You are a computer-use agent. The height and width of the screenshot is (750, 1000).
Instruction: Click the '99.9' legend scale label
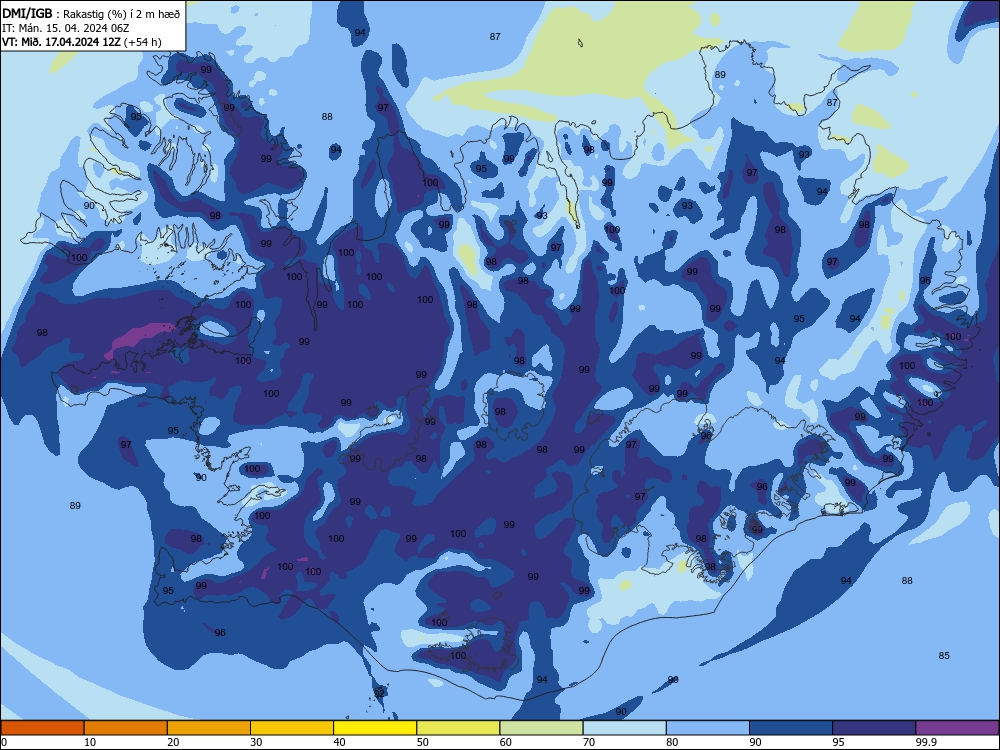click(926, 742)
